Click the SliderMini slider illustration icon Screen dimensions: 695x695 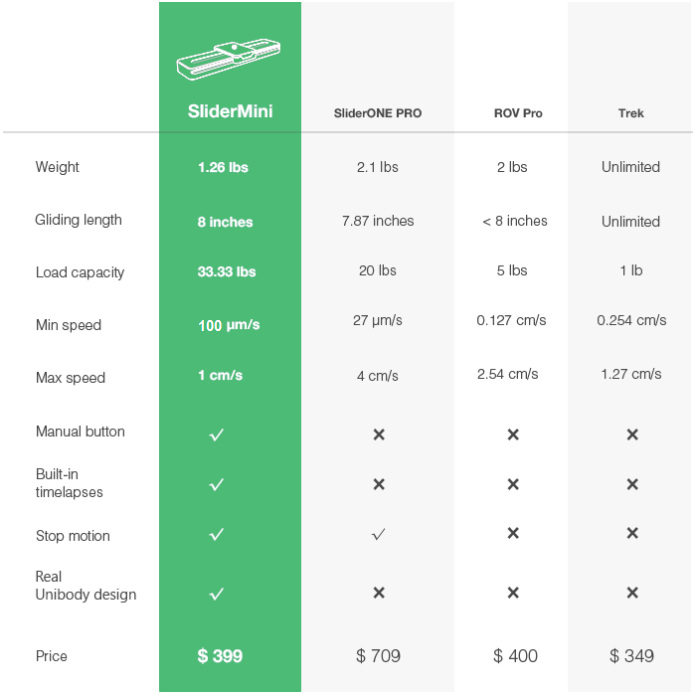point(227,63)
